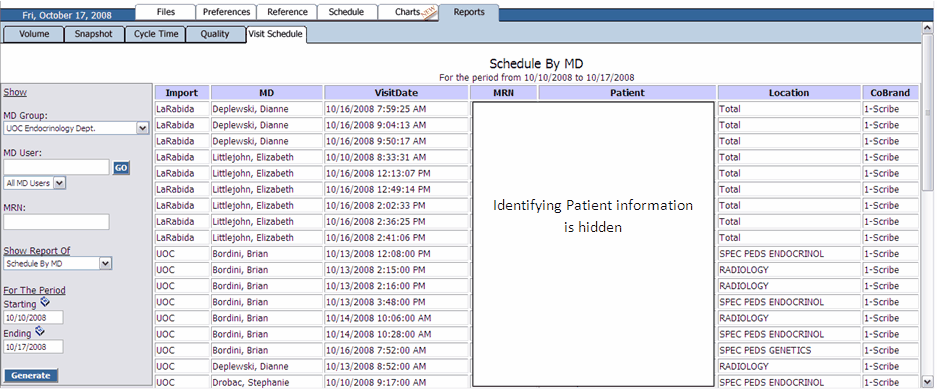Click the Ending date field
The height and width of the screenshot is (389, 937).
33,346
